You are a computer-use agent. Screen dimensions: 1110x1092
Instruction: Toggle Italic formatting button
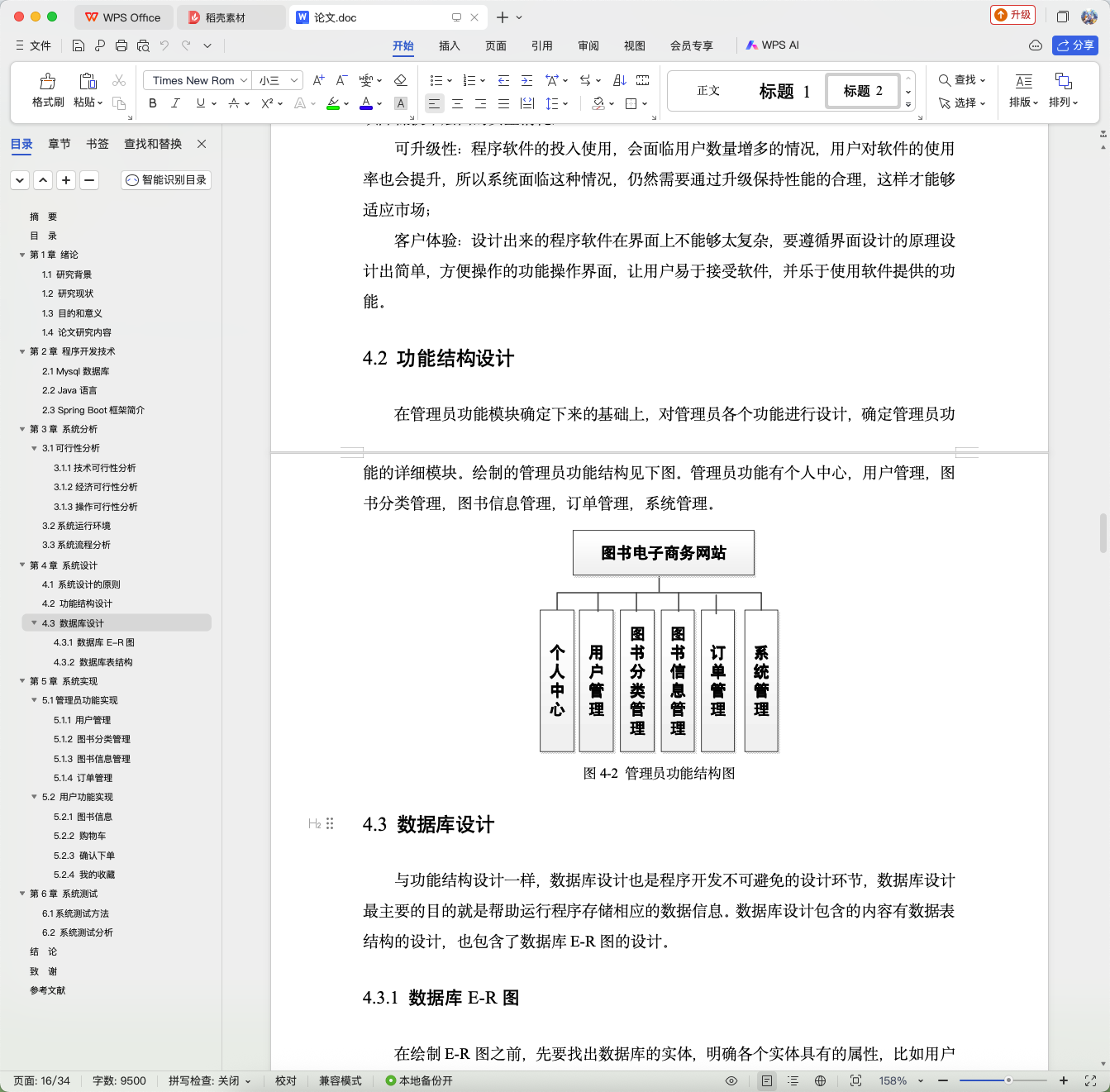coord(175,103)
